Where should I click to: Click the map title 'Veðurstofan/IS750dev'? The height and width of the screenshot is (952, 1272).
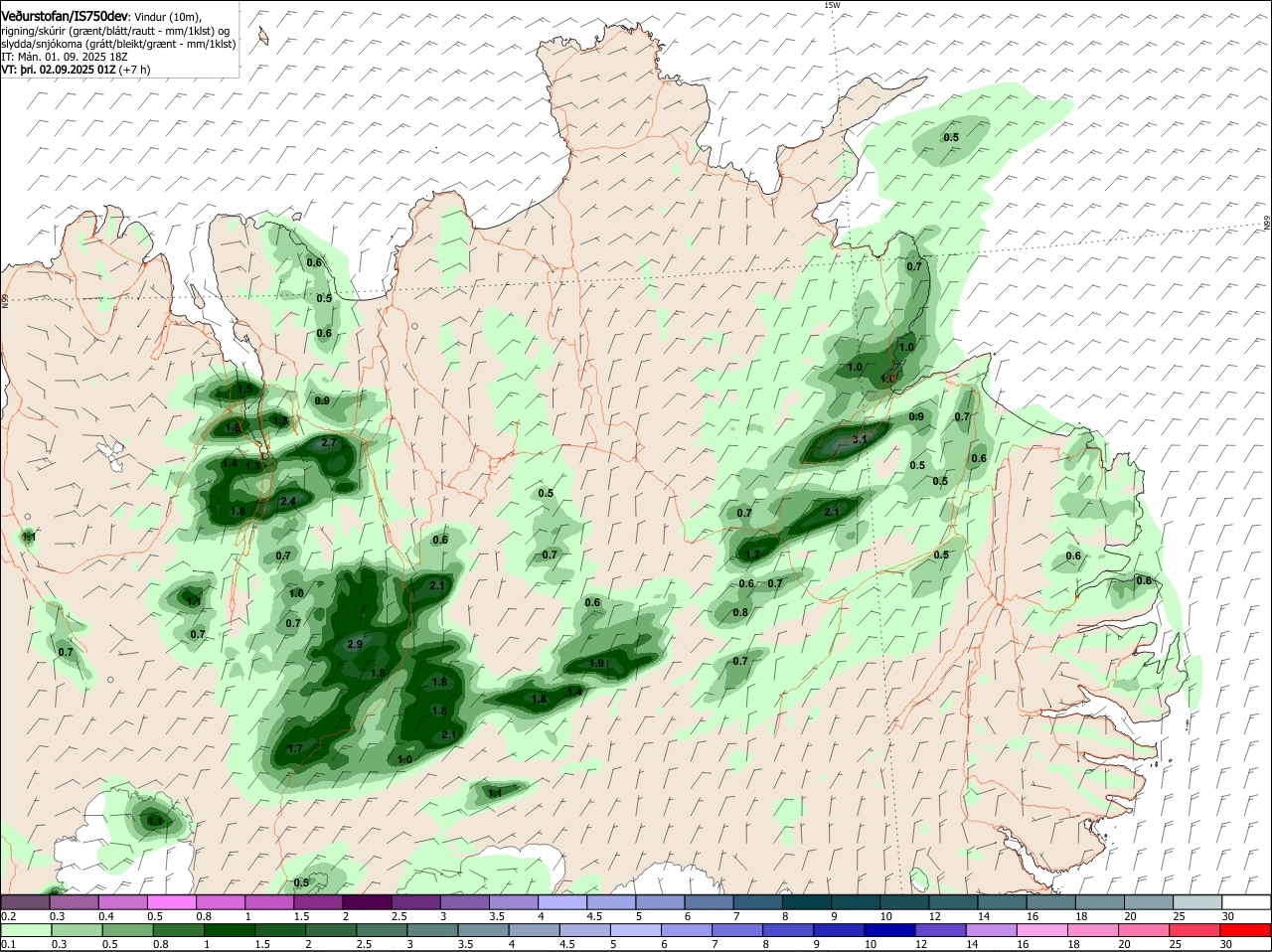(65, 17)
